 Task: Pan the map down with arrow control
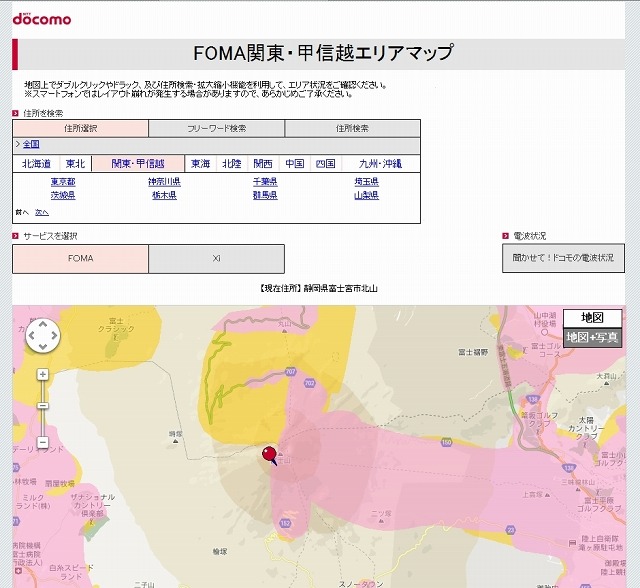point(43,349)
